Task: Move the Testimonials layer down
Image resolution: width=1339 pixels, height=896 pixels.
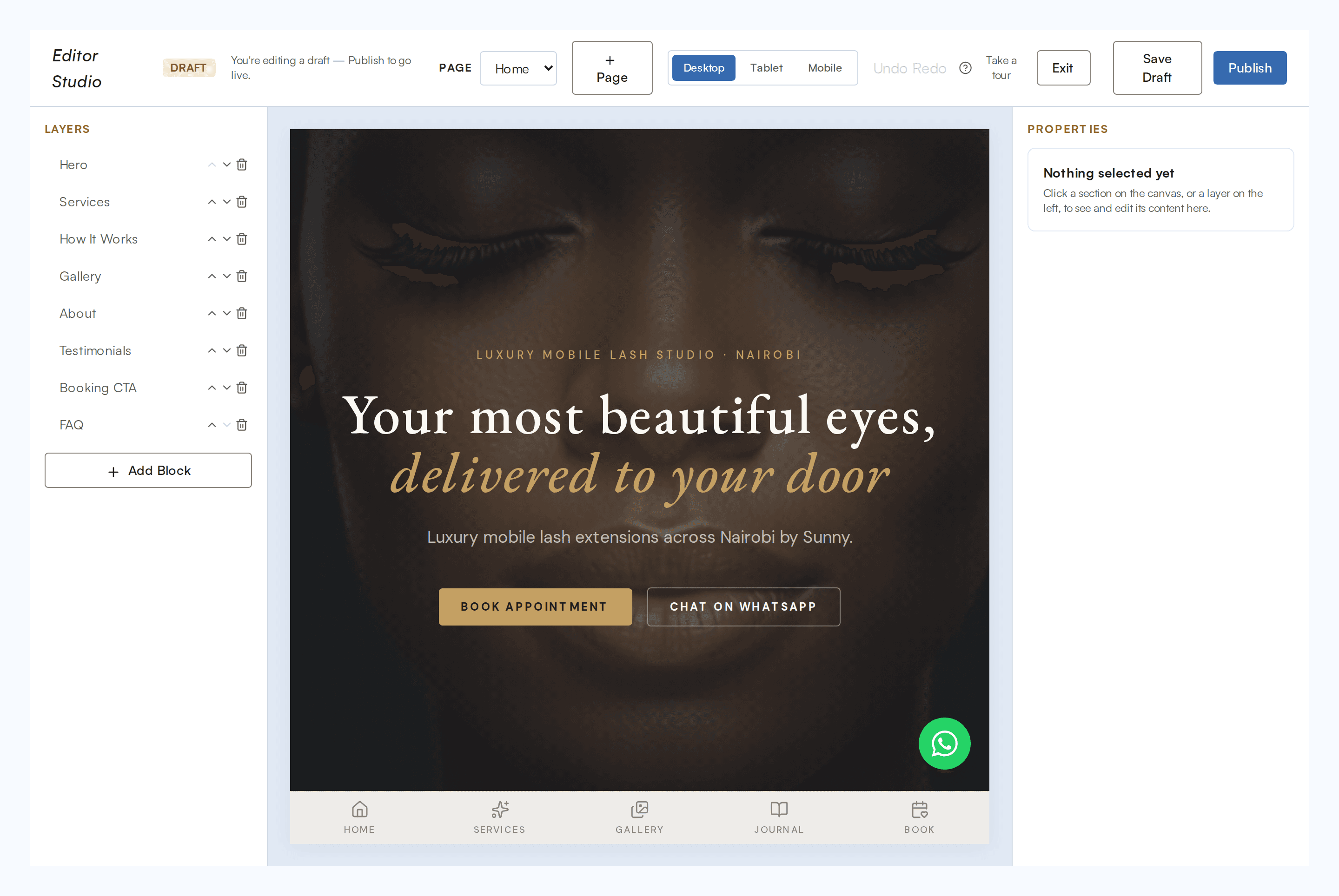Action: tap(227, 350)
